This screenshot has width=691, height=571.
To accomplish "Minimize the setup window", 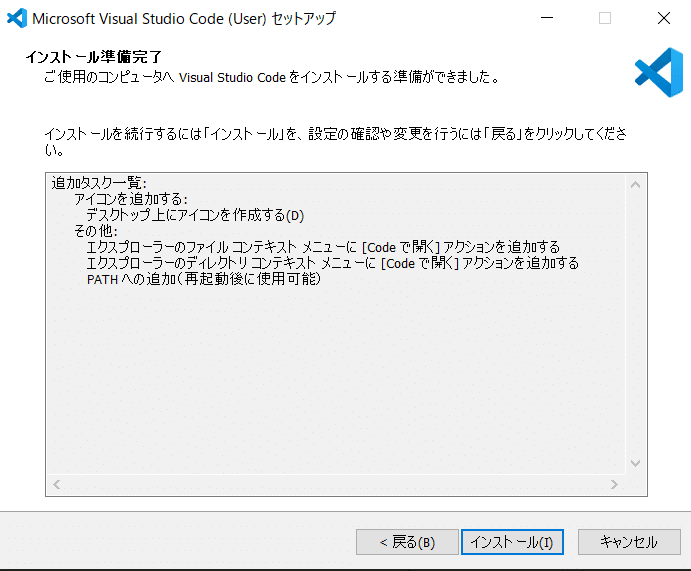I will click(547, 18).
